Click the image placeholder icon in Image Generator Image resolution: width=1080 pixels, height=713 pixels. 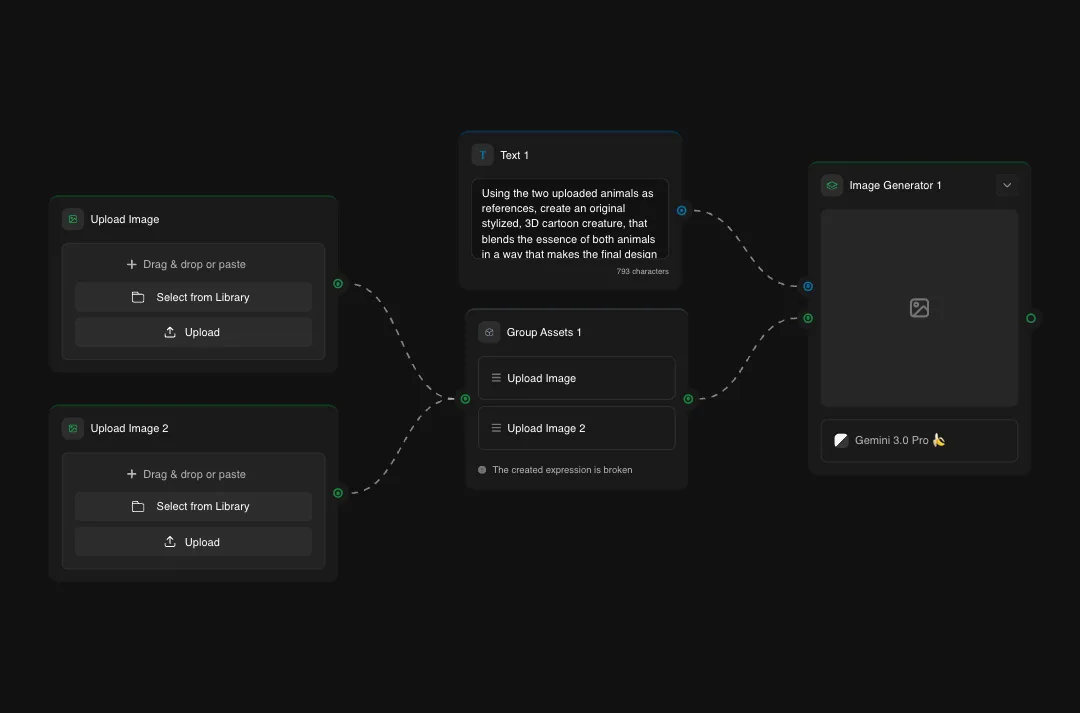click(919, 308)
